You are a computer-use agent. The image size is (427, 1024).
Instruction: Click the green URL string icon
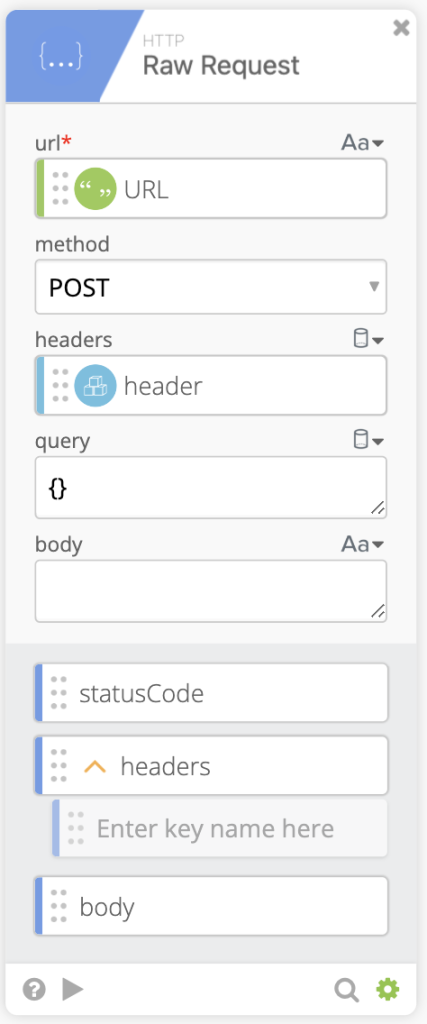tap(95, 189)
